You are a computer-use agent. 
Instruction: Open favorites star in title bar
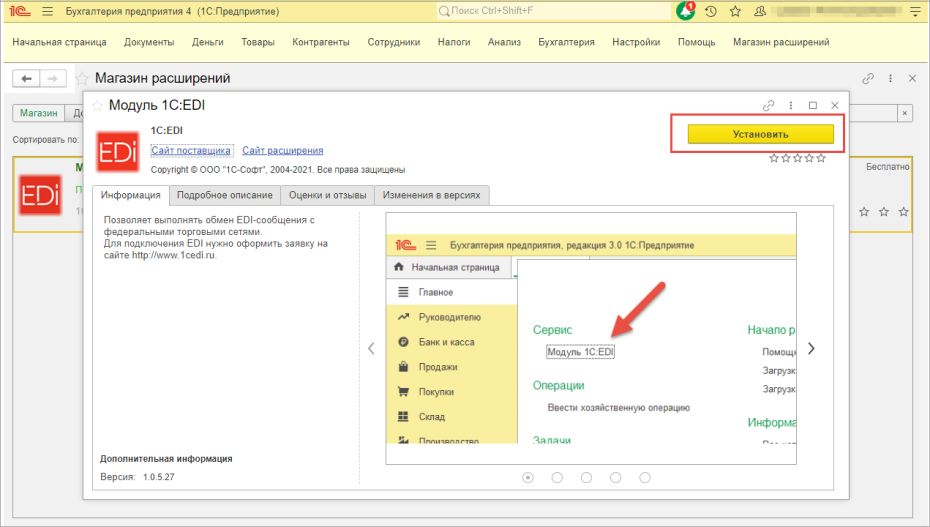(735, 11)
